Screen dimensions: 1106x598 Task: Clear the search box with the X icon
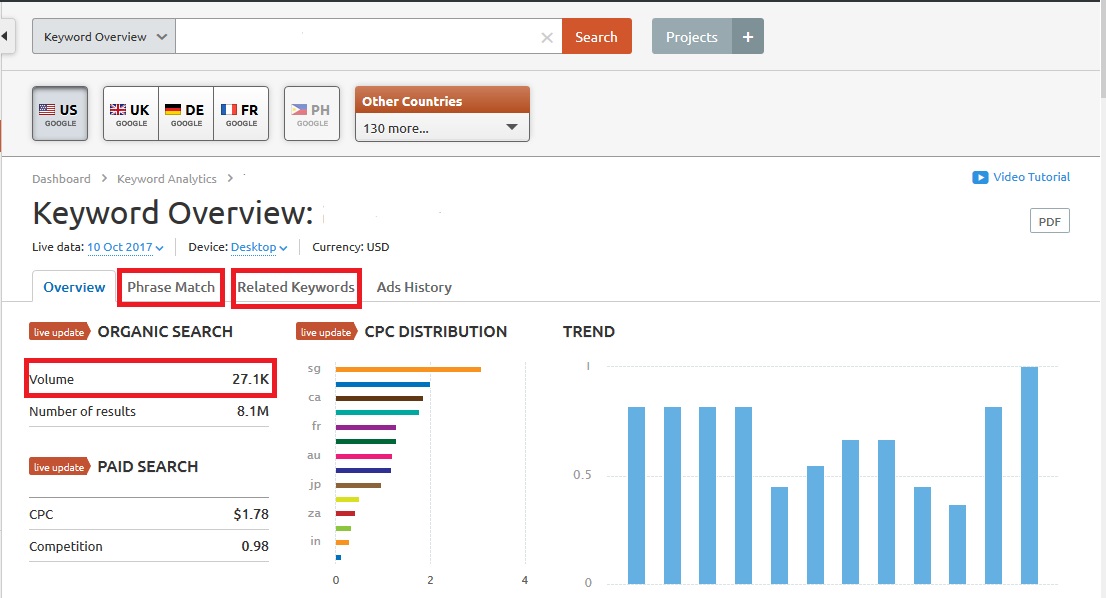(546, 38)
